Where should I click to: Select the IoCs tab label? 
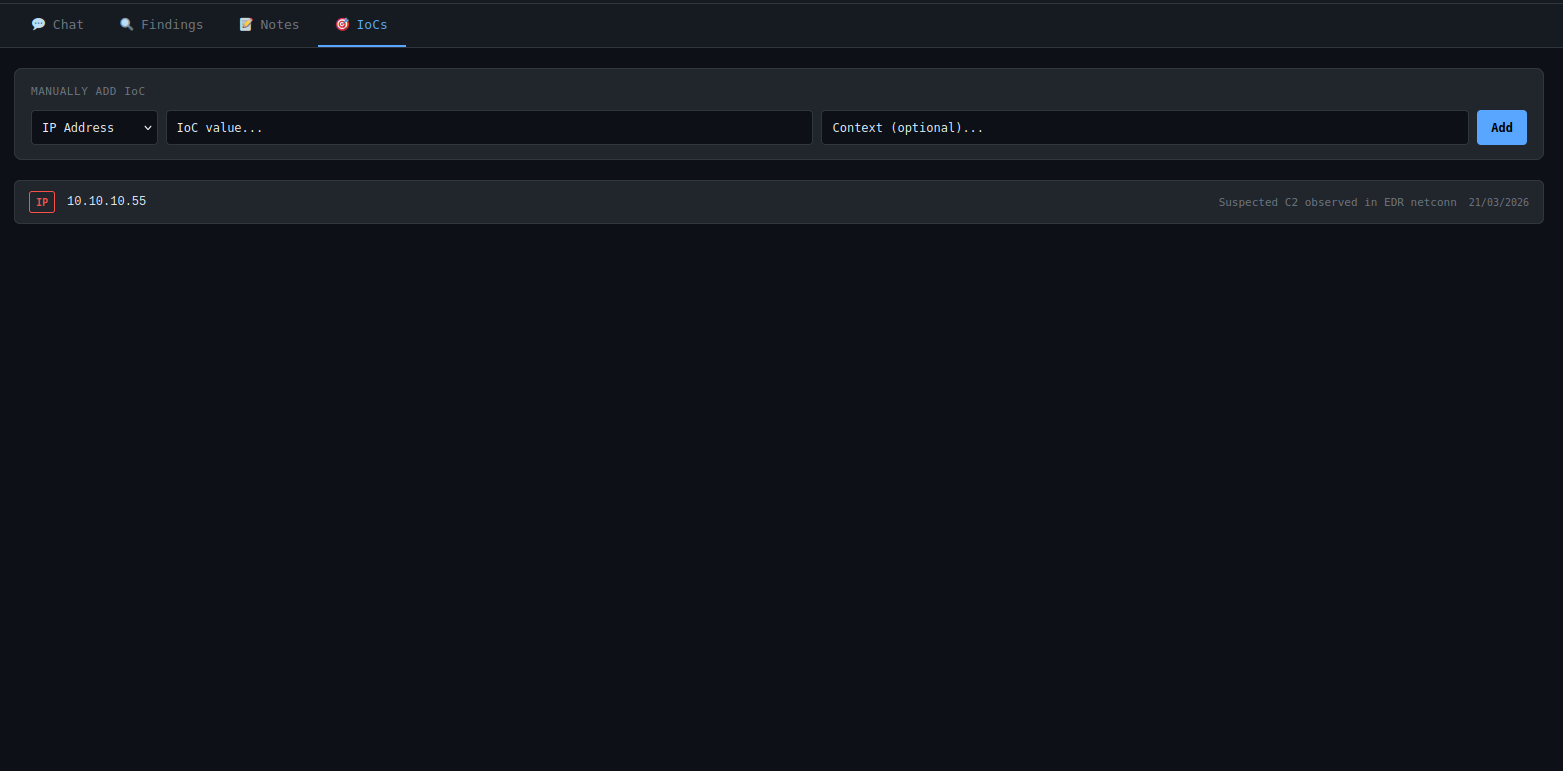coord(372,25)
